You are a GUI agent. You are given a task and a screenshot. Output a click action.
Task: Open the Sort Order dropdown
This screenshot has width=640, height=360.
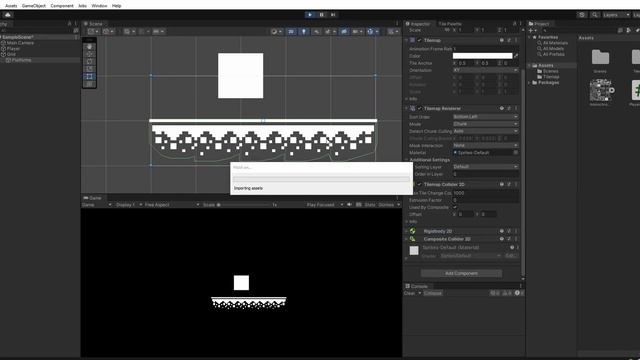point(485,117)
